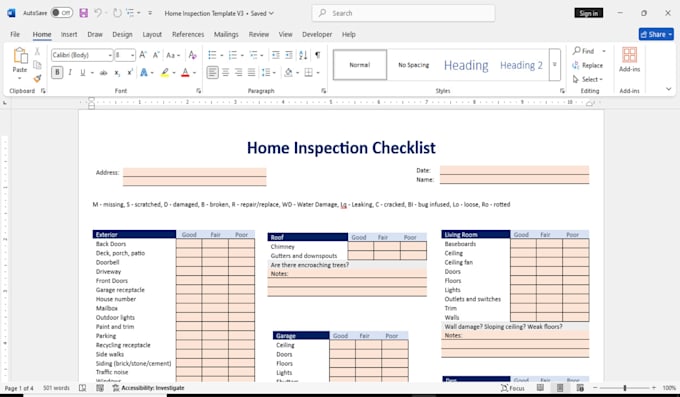Open the font name dropdown
The width and height of the screenshot is (680, 397).
[x=110, y=55]
